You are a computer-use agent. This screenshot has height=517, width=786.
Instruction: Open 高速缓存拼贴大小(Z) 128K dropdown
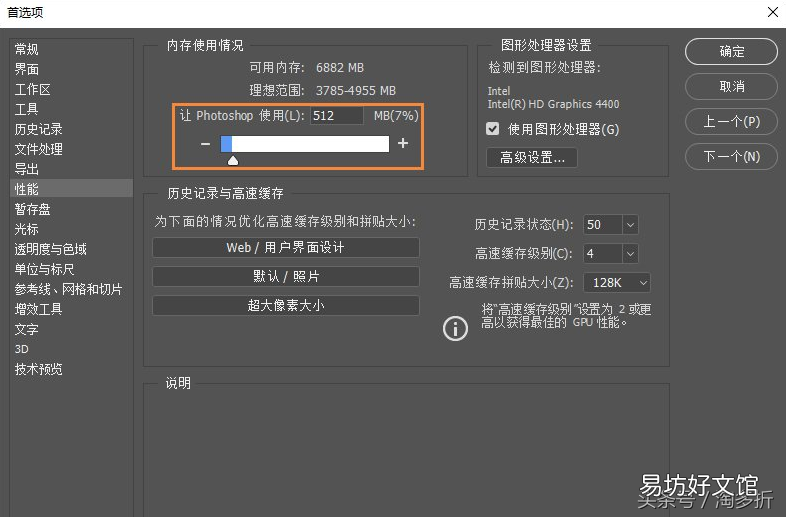(617, 283)
